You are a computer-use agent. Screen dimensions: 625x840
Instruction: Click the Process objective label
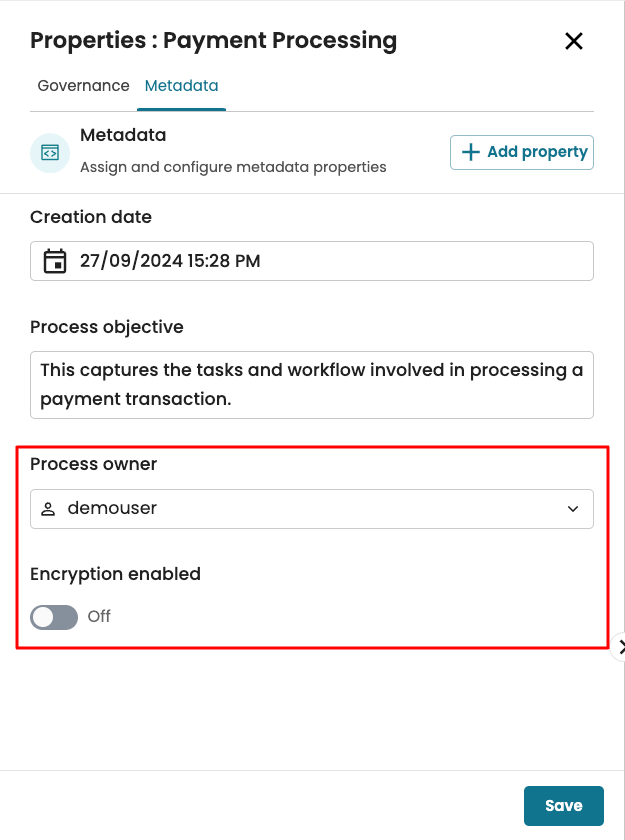107,327
